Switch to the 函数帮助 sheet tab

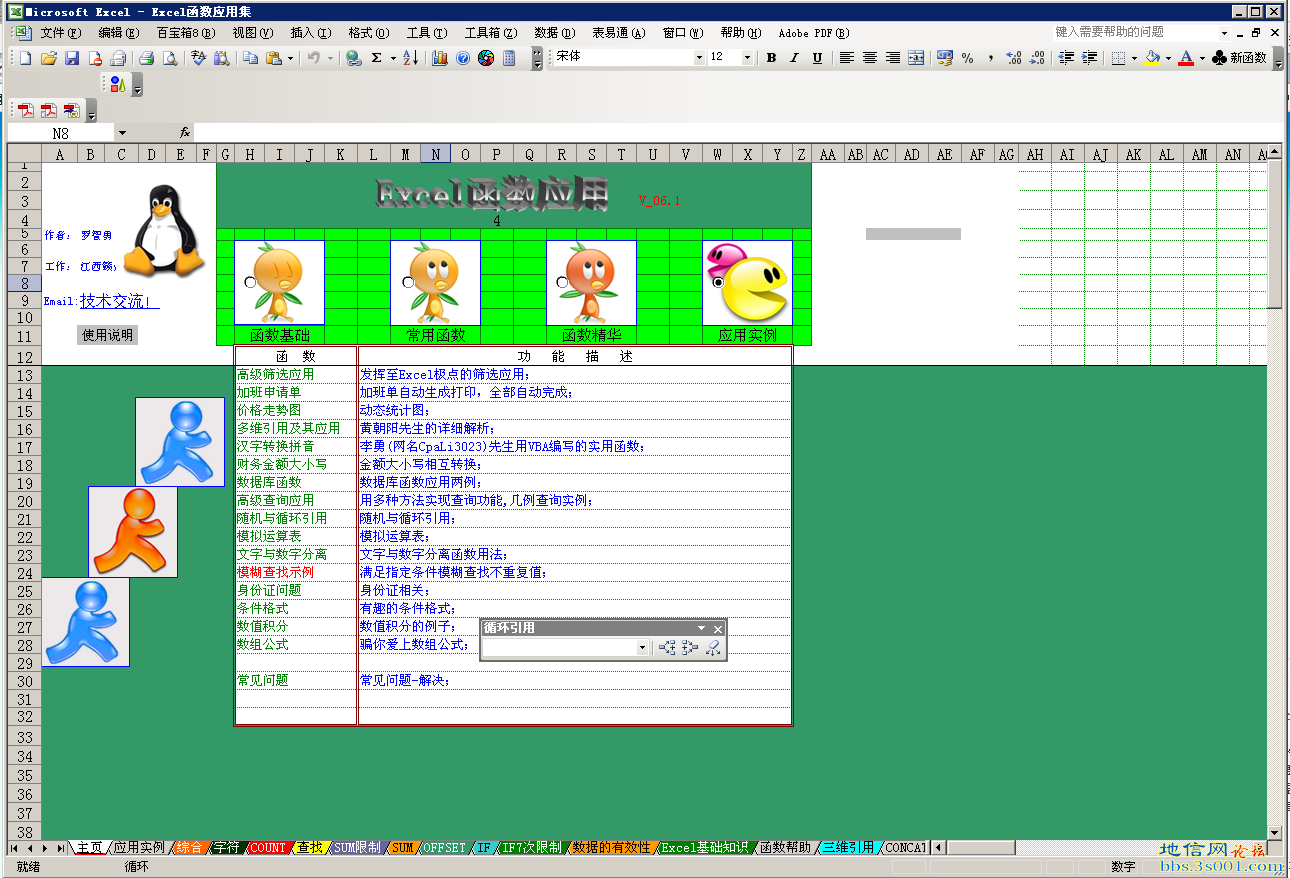pyautogui.click(x=785, y=847)
